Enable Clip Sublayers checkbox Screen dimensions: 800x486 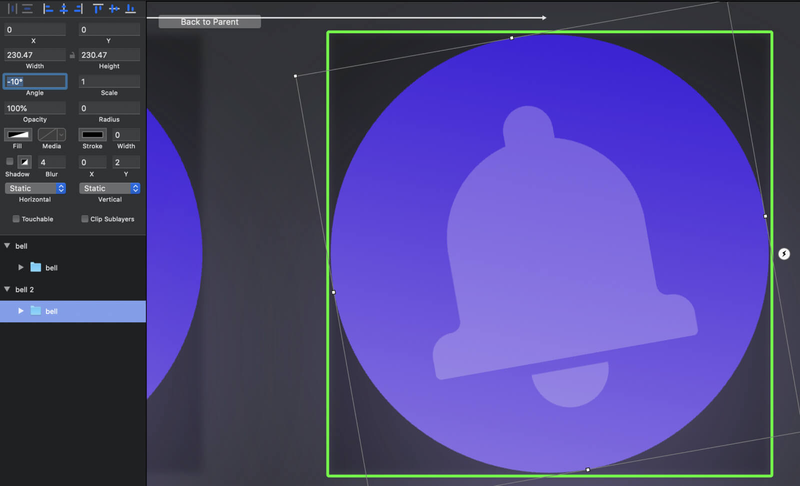pyautogui.click(x=85, y=219)
